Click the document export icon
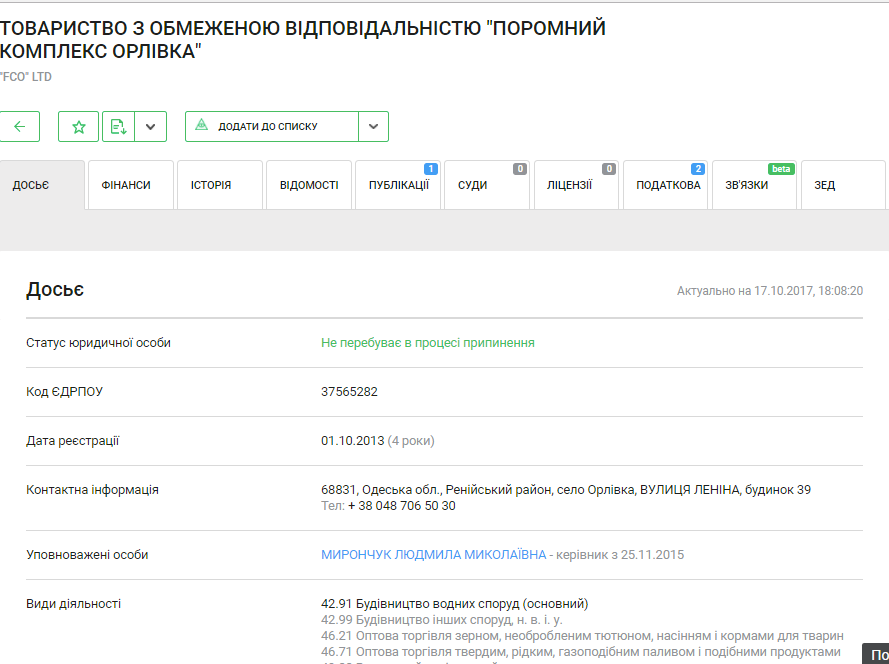Image resolution: width=889 pixels, height=664 pixels. pos(118,127)
